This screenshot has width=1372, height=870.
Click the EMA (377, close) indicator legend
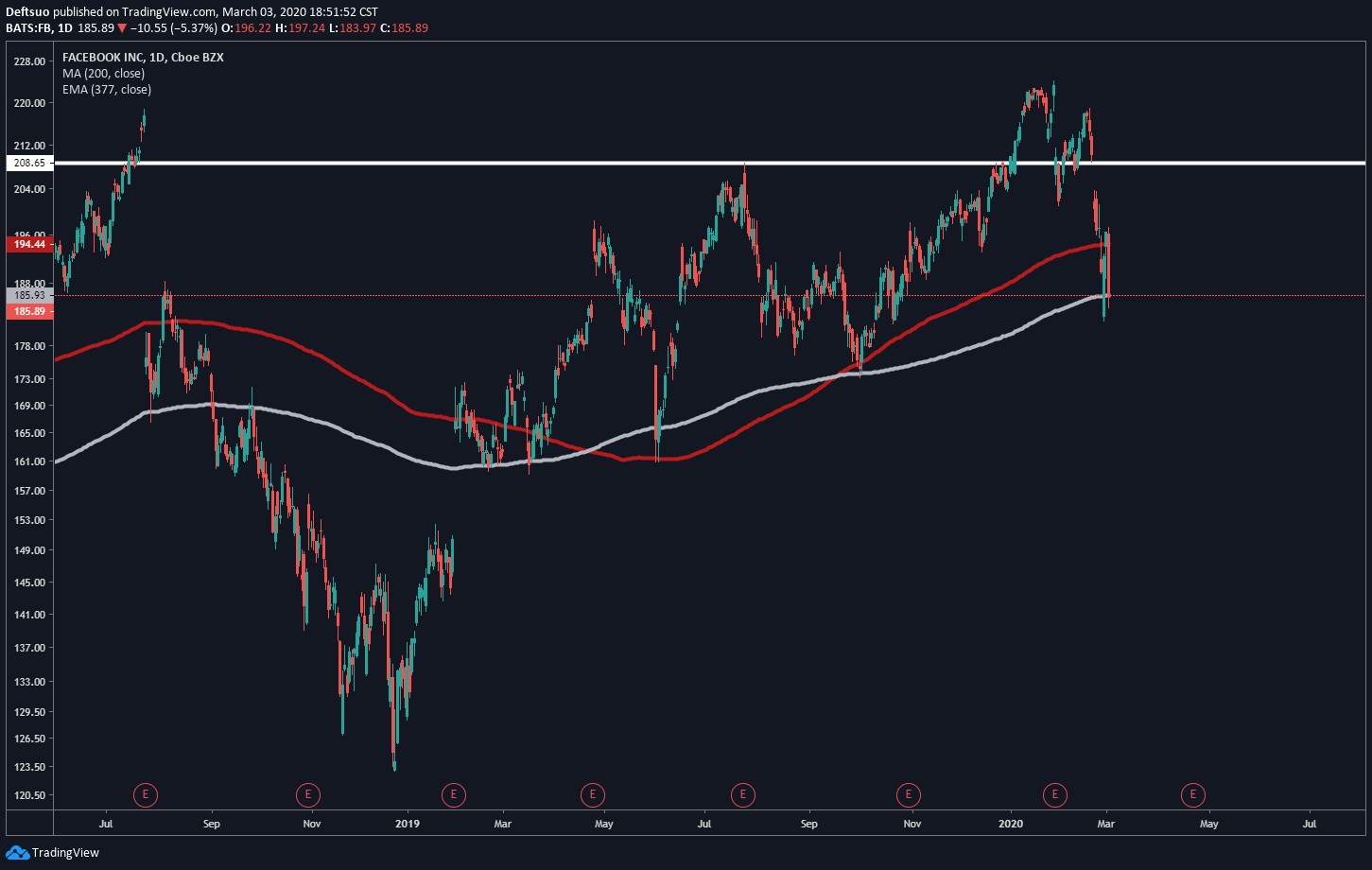tap(107, 89)
